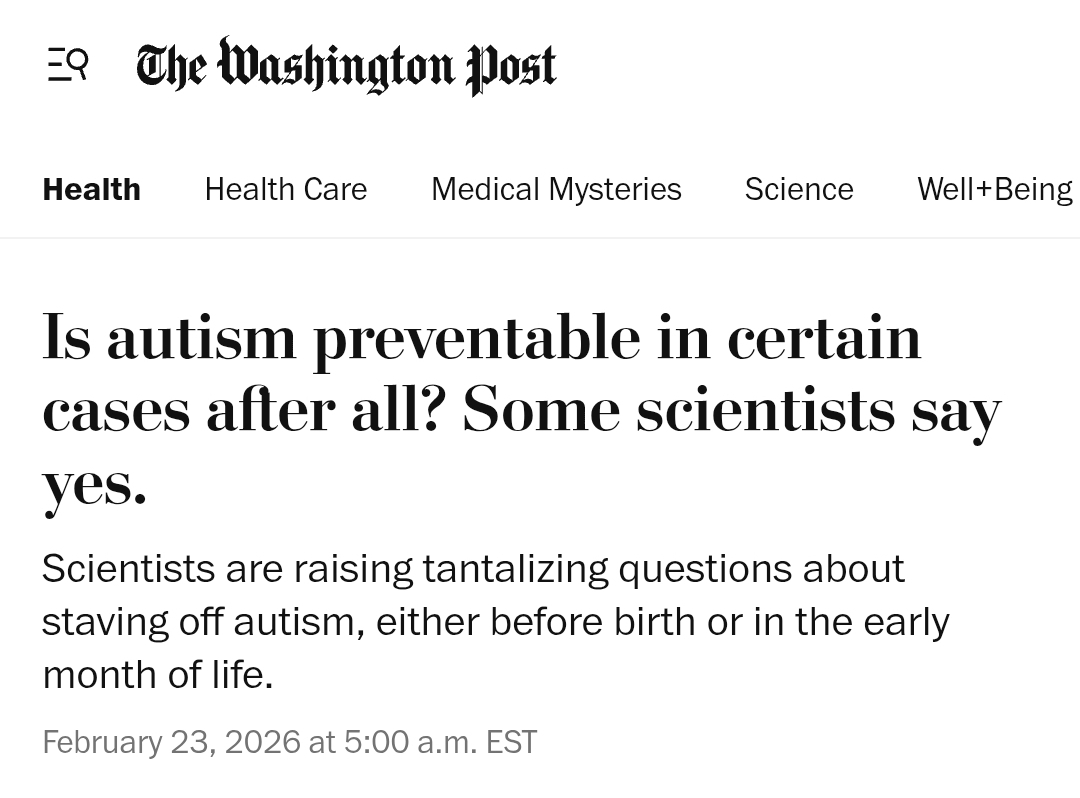The width and height of the screenshot is (1080, 798).
Task: Click the word "preventable" in the headline
Action: [476, 338]
